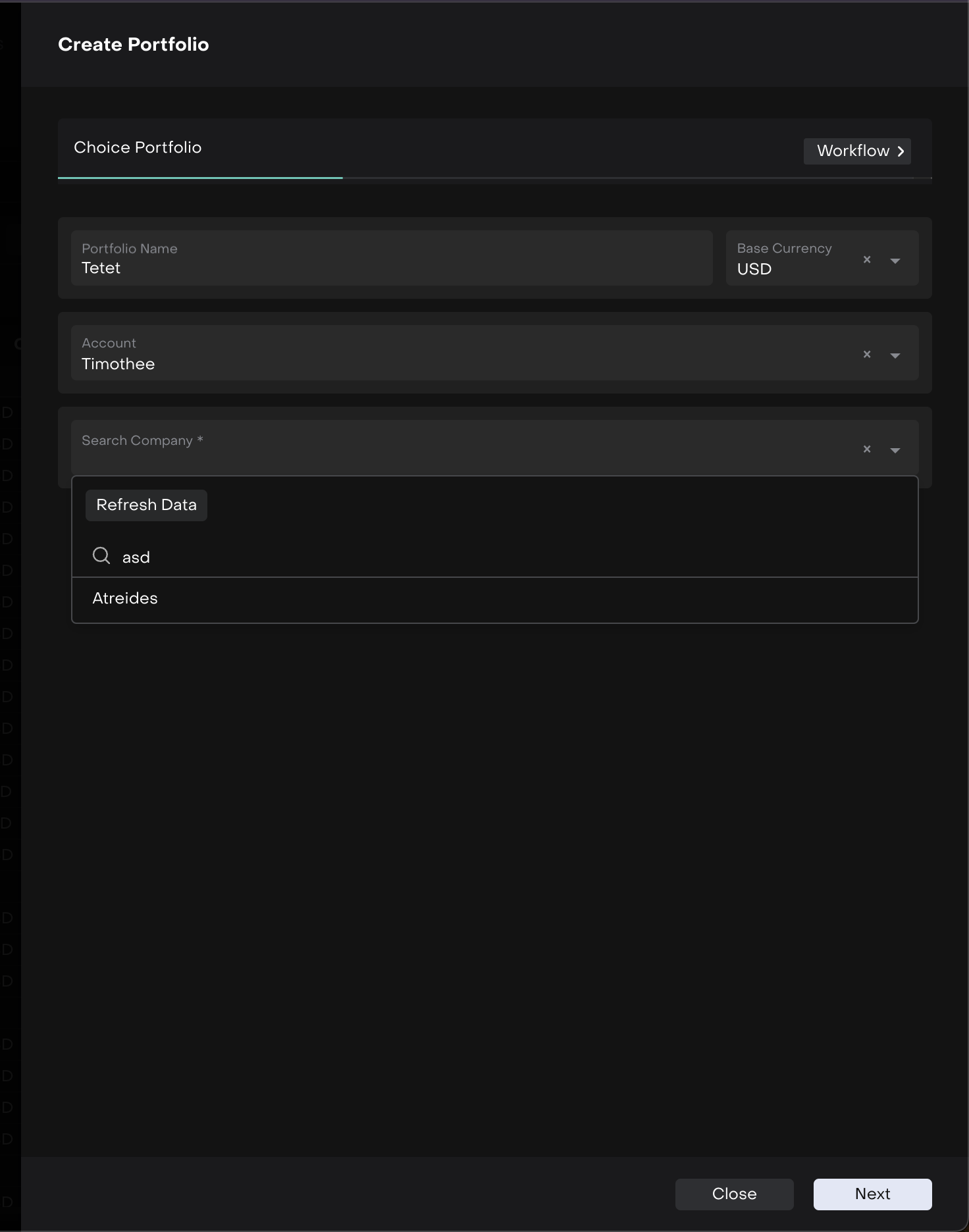This screenshot has width=969, height=1232.
Task: Clear the Search Company field
Action: pyautogui.click(x=867, y=449)
